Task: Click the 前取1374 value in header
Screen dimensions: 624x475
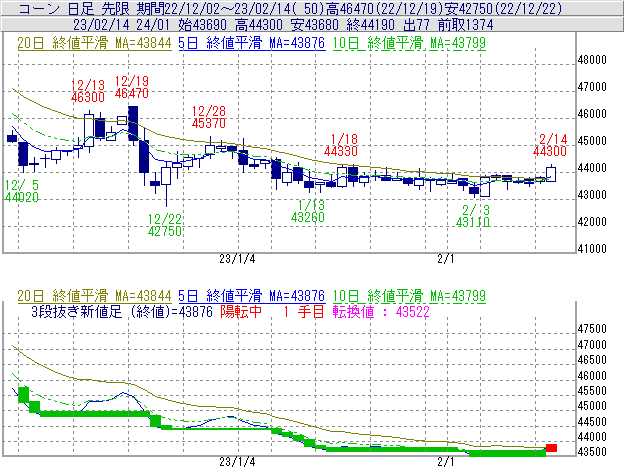Action: pos(466,25)
